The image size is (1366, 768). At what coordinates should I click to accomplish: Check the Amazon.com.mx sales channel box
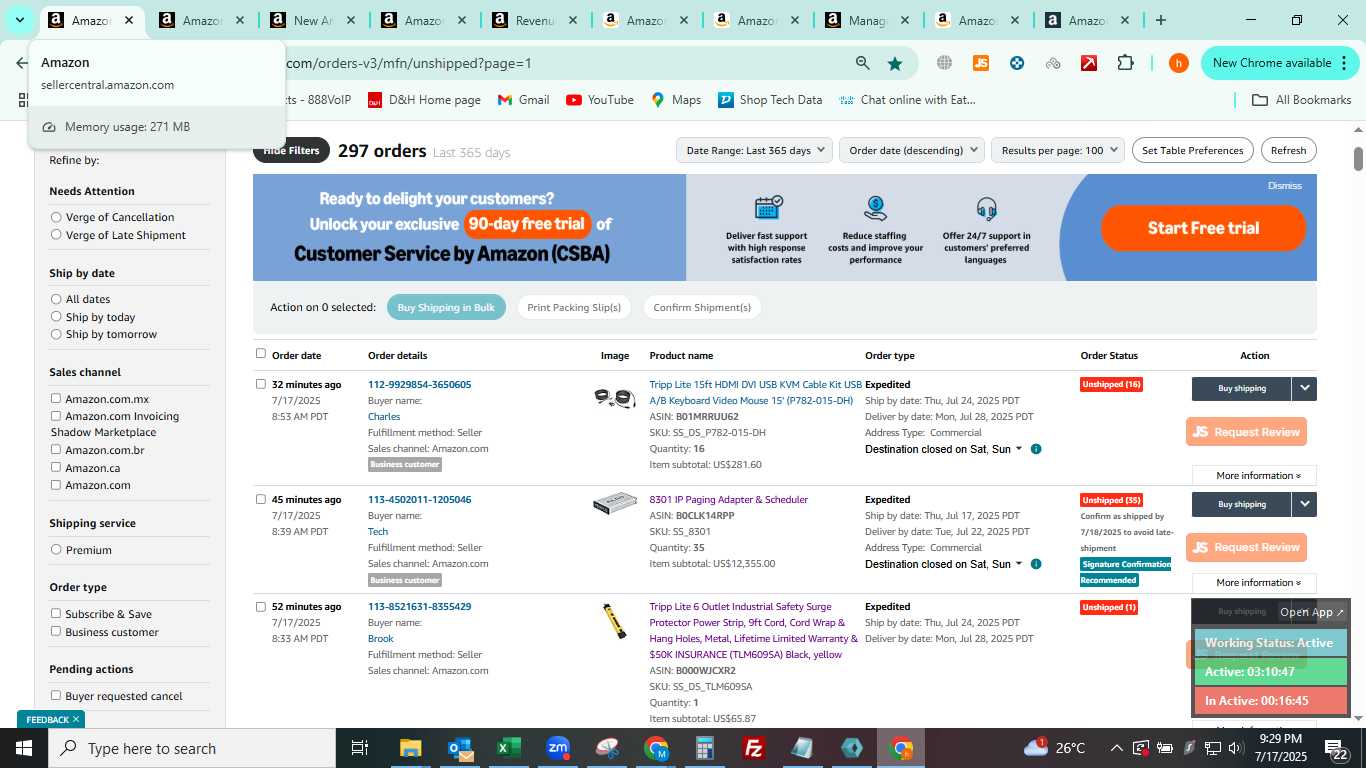point(56,398)
